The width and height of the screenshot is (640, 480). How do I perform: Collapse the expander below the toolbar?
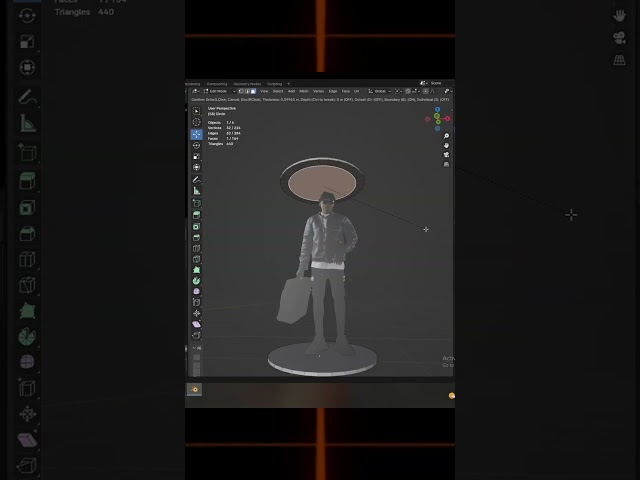[x=196, y=348]
